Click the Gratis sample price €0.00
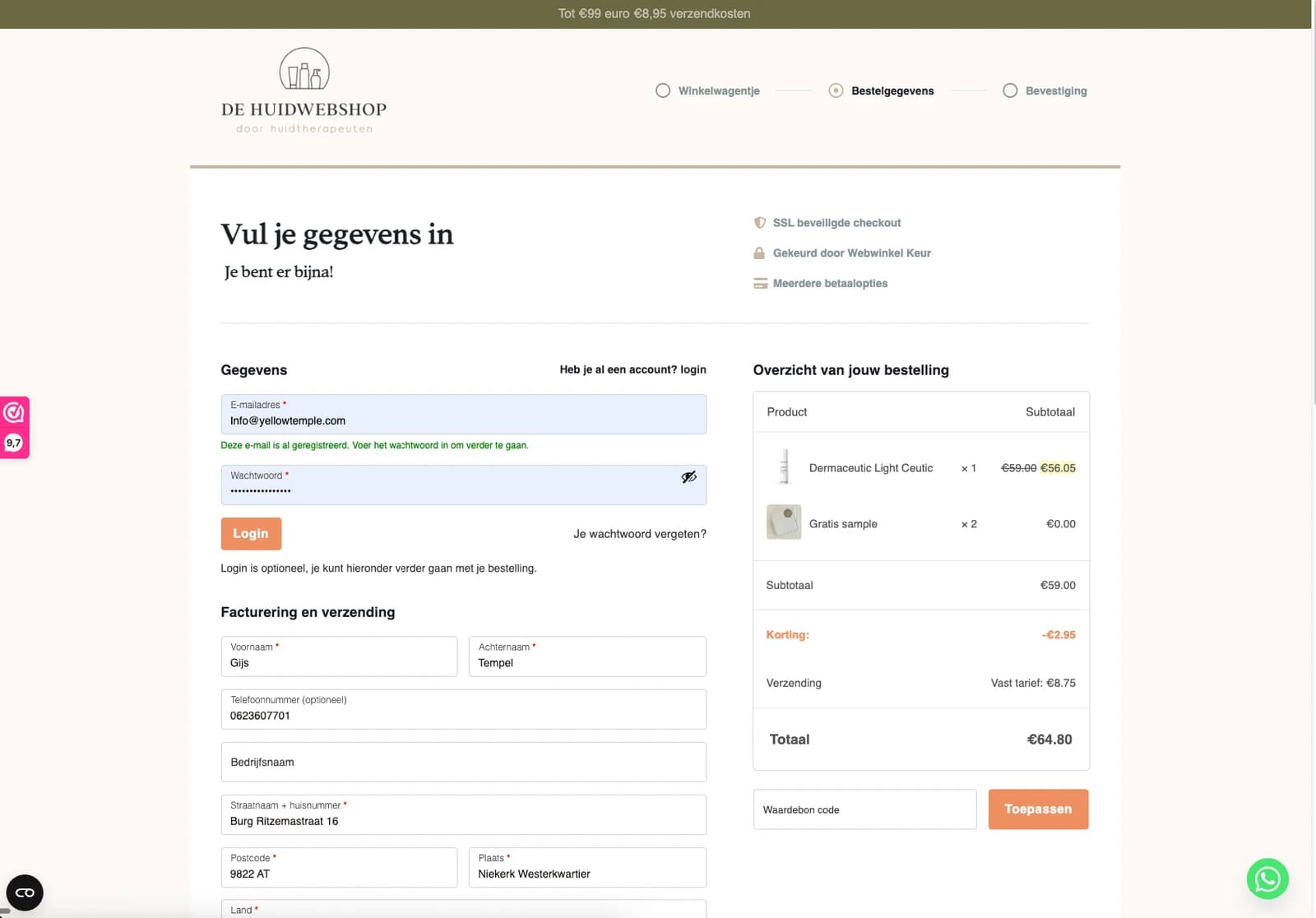Image resolution: width=1316 pixels, height=918 pixels. pos(1061,524)
